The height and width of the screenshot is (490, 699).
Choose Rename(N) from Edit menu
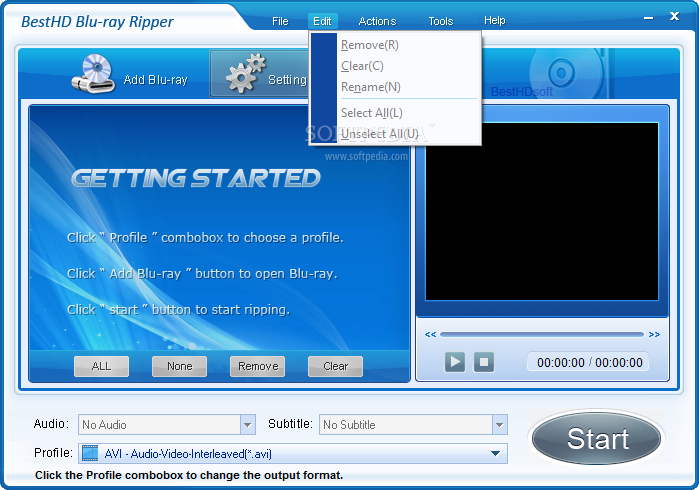click(370, 87)
